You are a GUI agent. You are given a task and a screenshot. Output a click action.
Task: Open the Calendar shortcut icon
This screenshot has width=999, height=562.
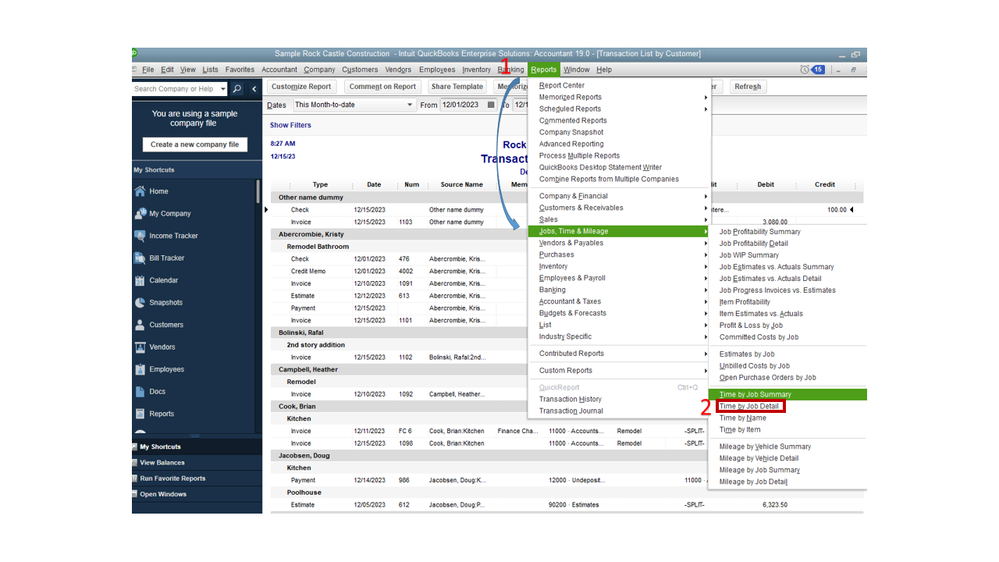click(x=140, y=280)
